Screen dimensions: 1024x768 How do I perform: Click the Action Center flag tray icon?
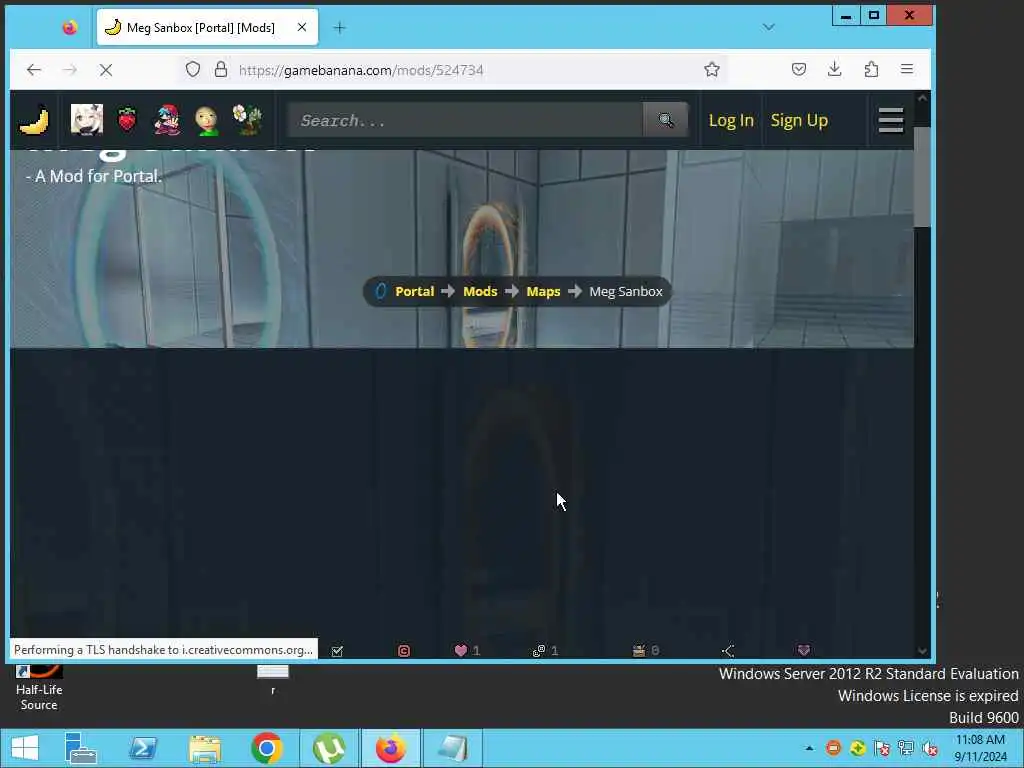click(x=882, y=748)
